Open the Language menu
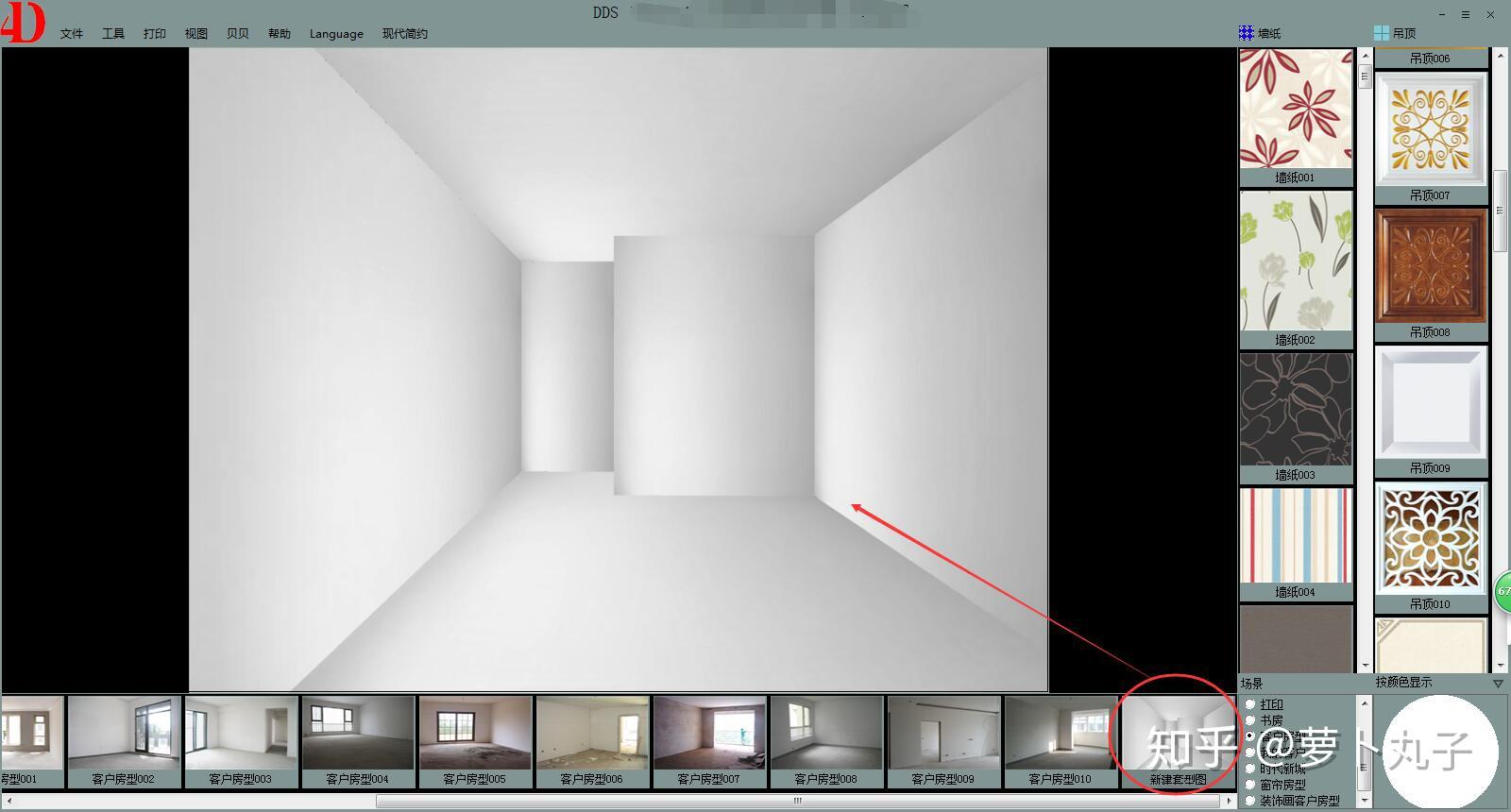This screenshot has height=812, width=1511. (x=336, y=34)
